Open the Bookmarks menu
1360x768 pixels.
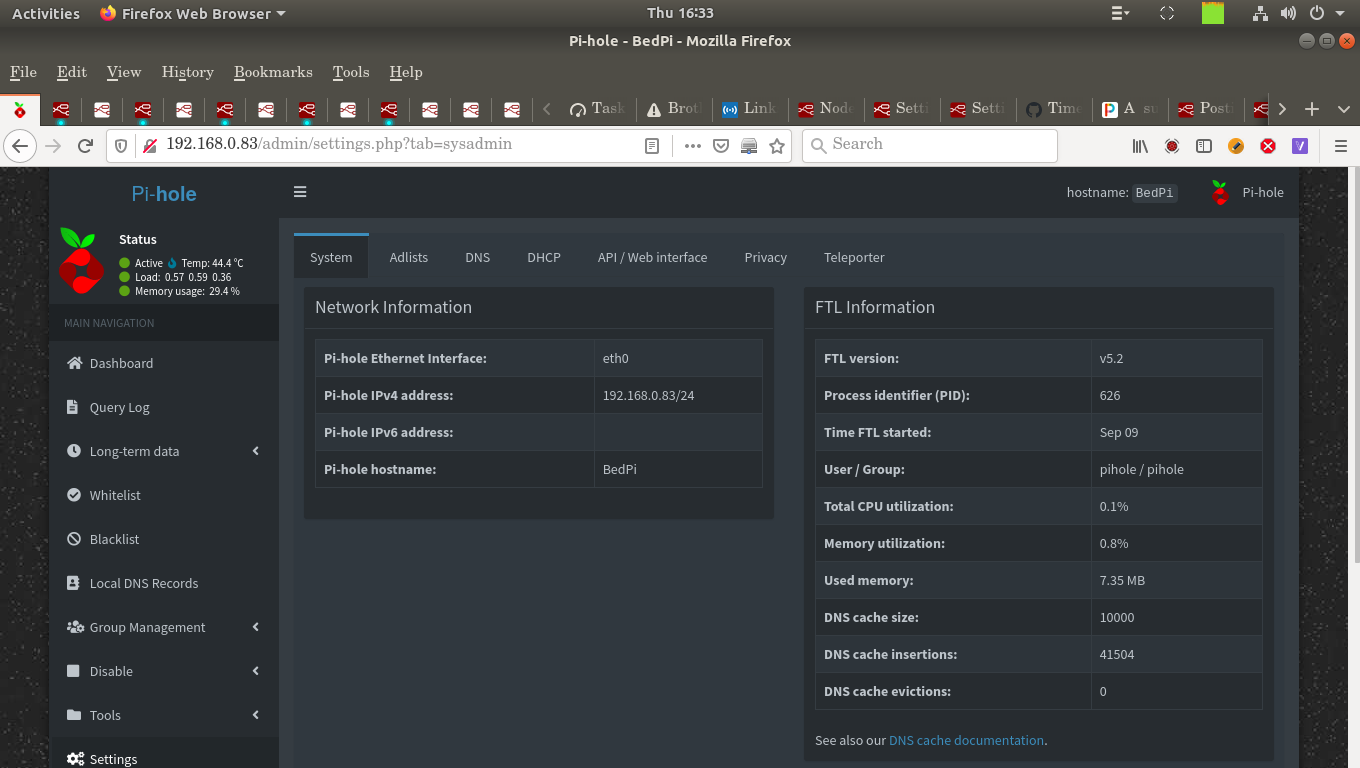[x=273, y=72]
